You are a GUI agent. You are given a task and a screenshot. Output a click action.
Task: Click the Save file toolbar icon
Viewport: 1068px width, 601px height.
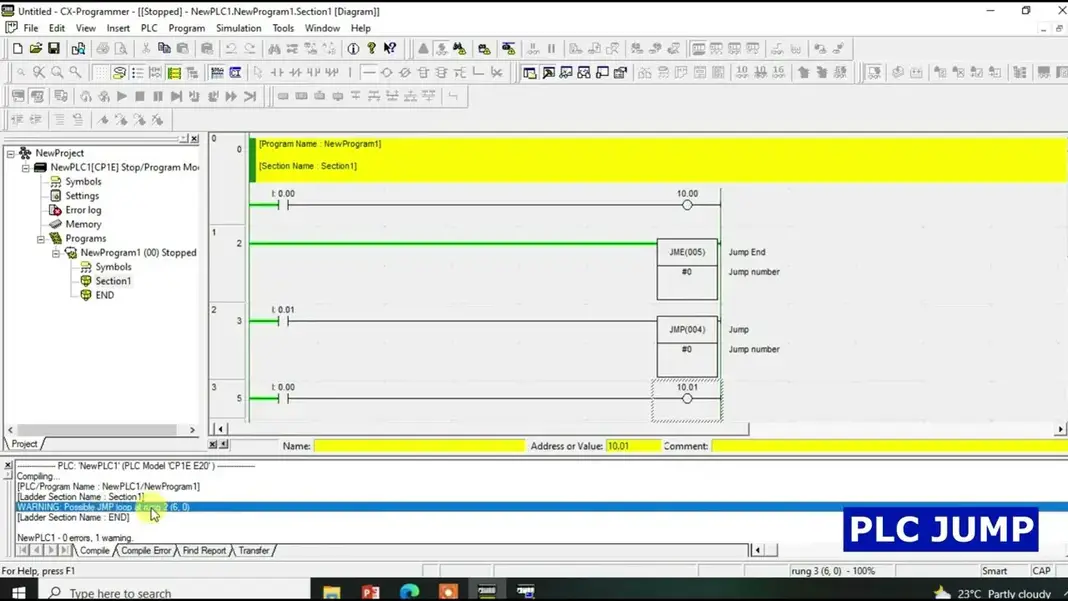tap(54, 48)
